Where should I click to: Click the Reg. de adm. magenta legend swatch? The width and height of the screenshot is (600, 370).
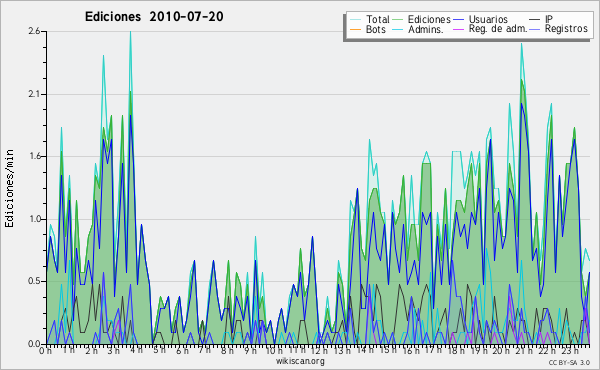coord(458,29)
